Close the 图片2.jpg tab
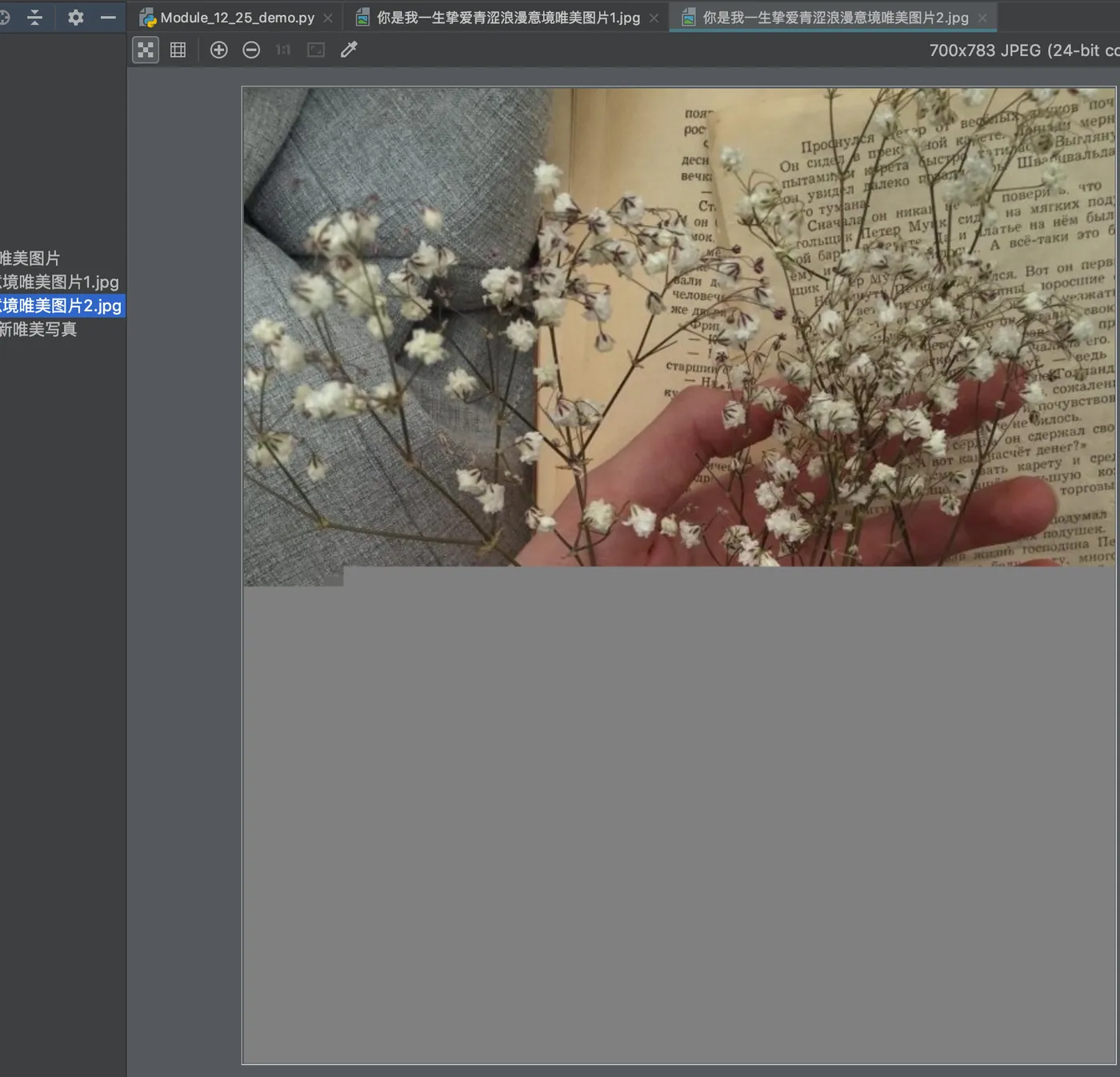1120x1077 pixels. [982, 18]
